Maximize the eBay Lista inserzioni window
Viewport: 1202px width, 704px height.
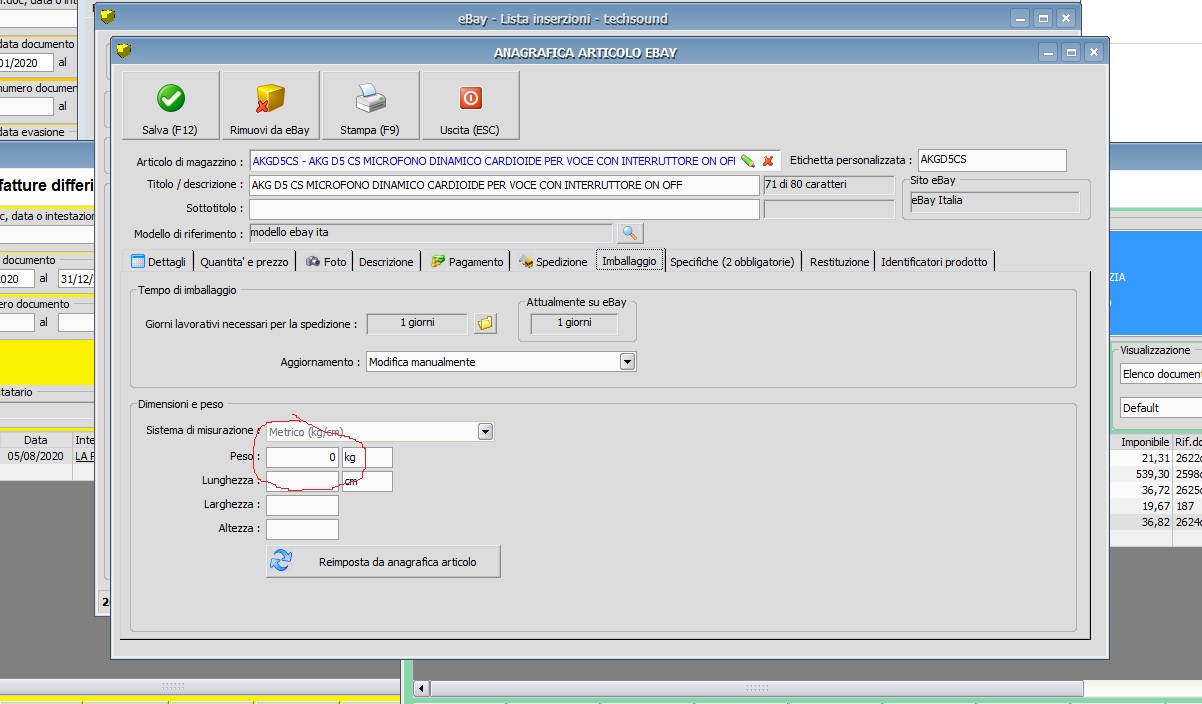coord(1043,18)
